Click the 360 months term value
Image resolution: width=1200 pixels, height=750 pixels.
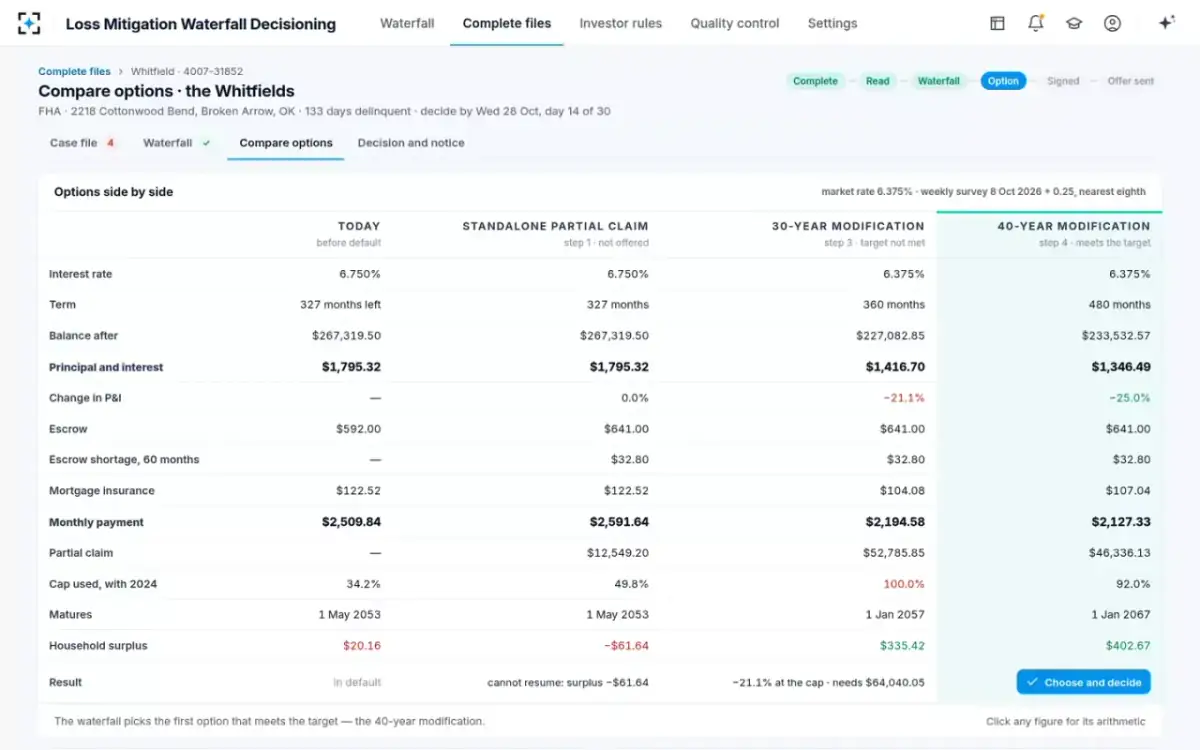coord(894,305)
